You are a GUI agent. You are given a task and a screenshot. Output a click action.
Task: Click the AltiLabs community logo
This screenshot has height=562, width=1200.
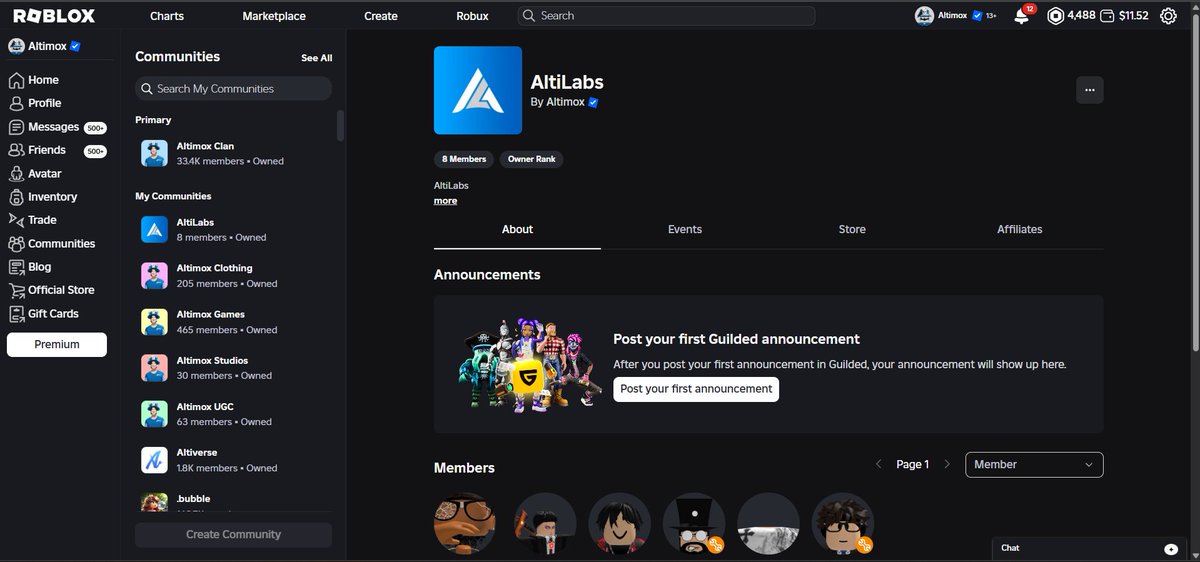(x=478, y=90)
